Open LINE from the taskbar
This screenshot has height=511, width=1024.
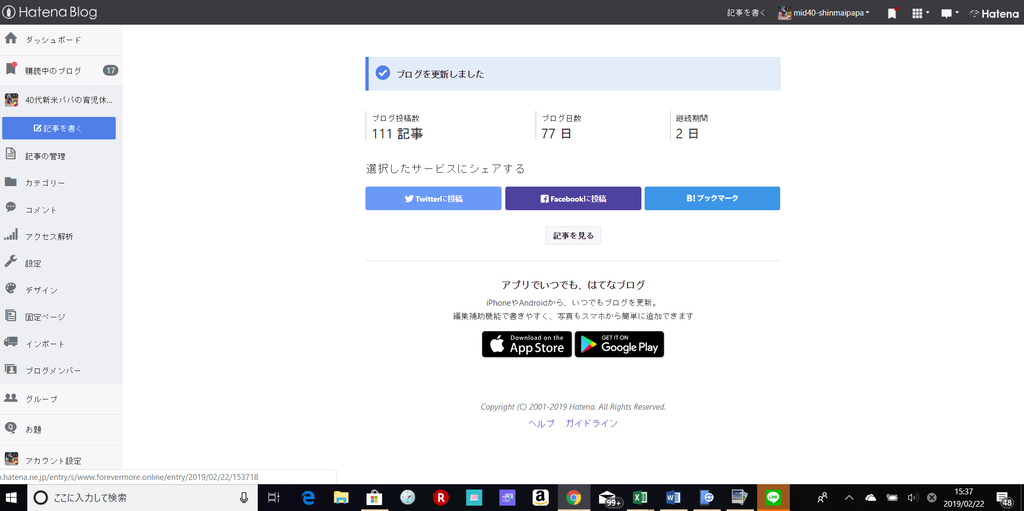pos(773,498)
